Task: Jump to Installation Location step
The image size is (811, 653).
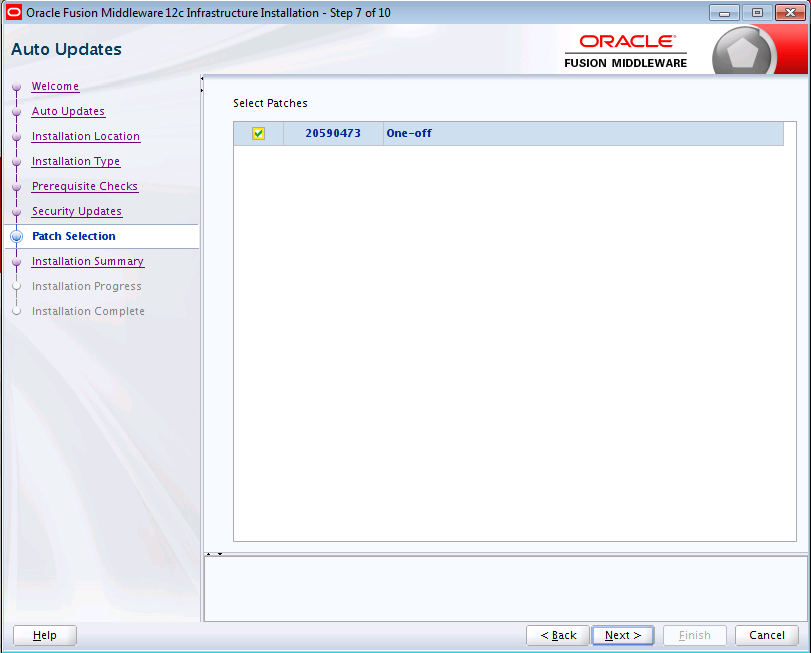Action: pos(86,136)
